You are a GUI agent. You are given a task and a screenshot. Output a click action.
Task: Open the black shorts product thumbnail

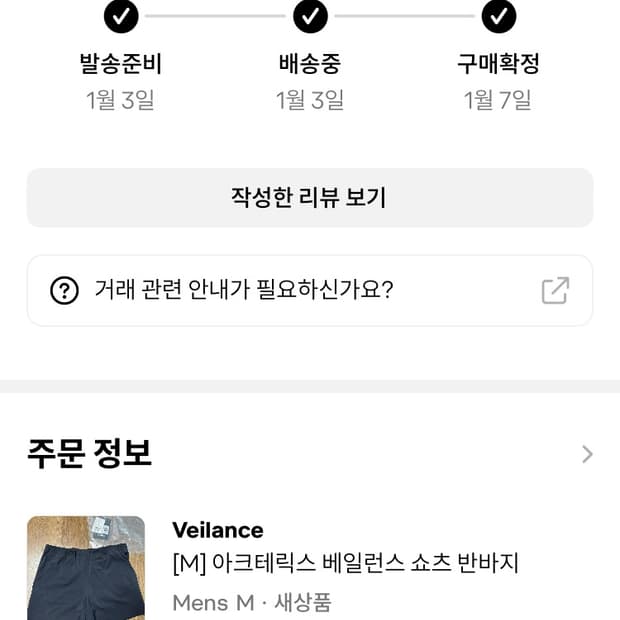86,567
